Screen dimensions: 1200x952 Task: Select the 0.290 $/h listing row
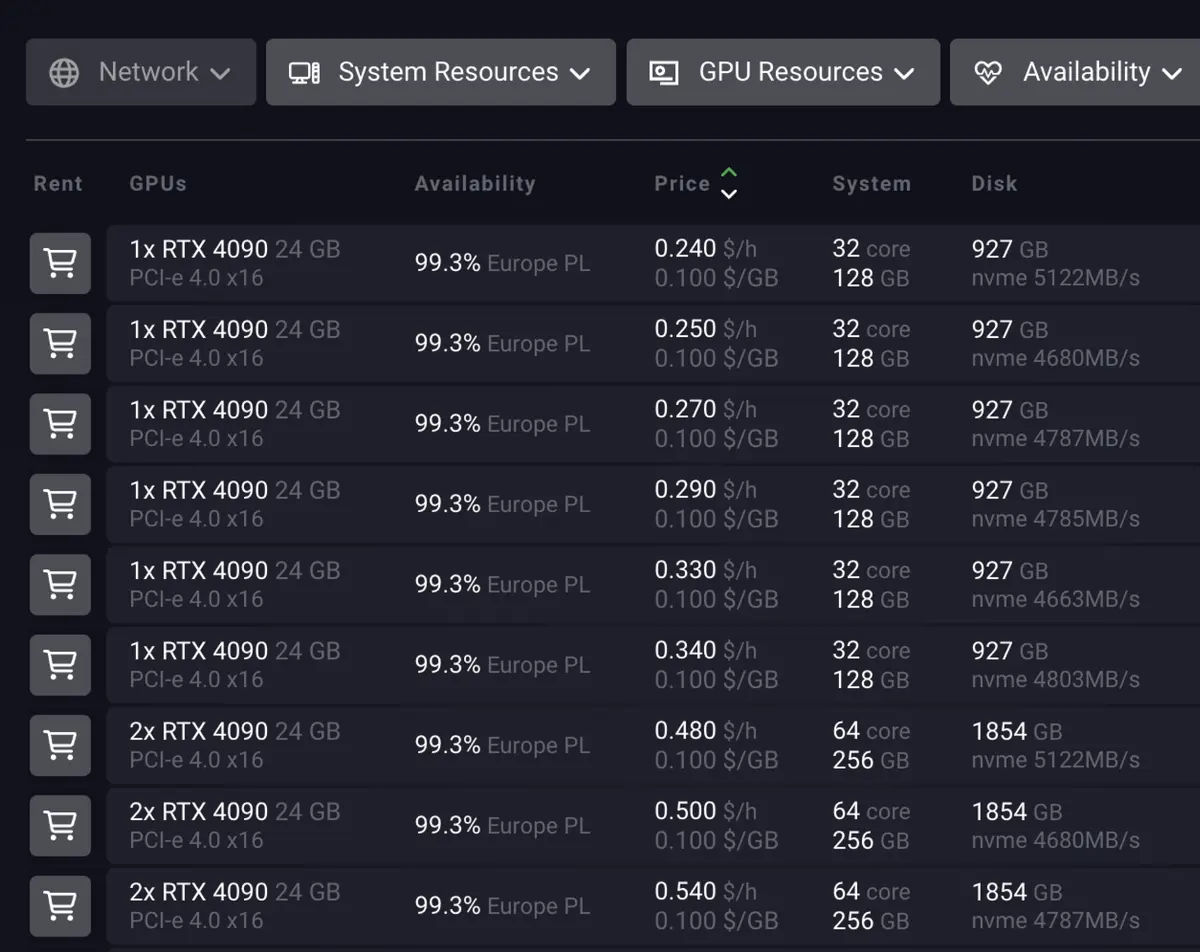coord(500,503)
